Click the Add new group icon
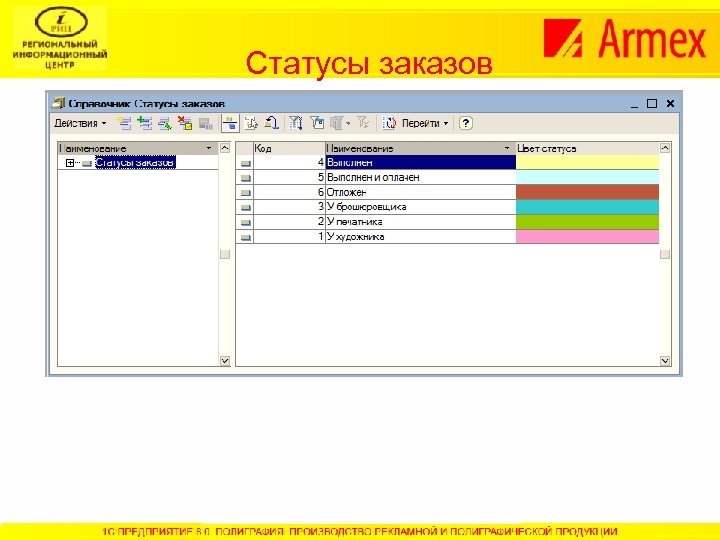This screenshot has height=540, width=720. coord(145,123)
